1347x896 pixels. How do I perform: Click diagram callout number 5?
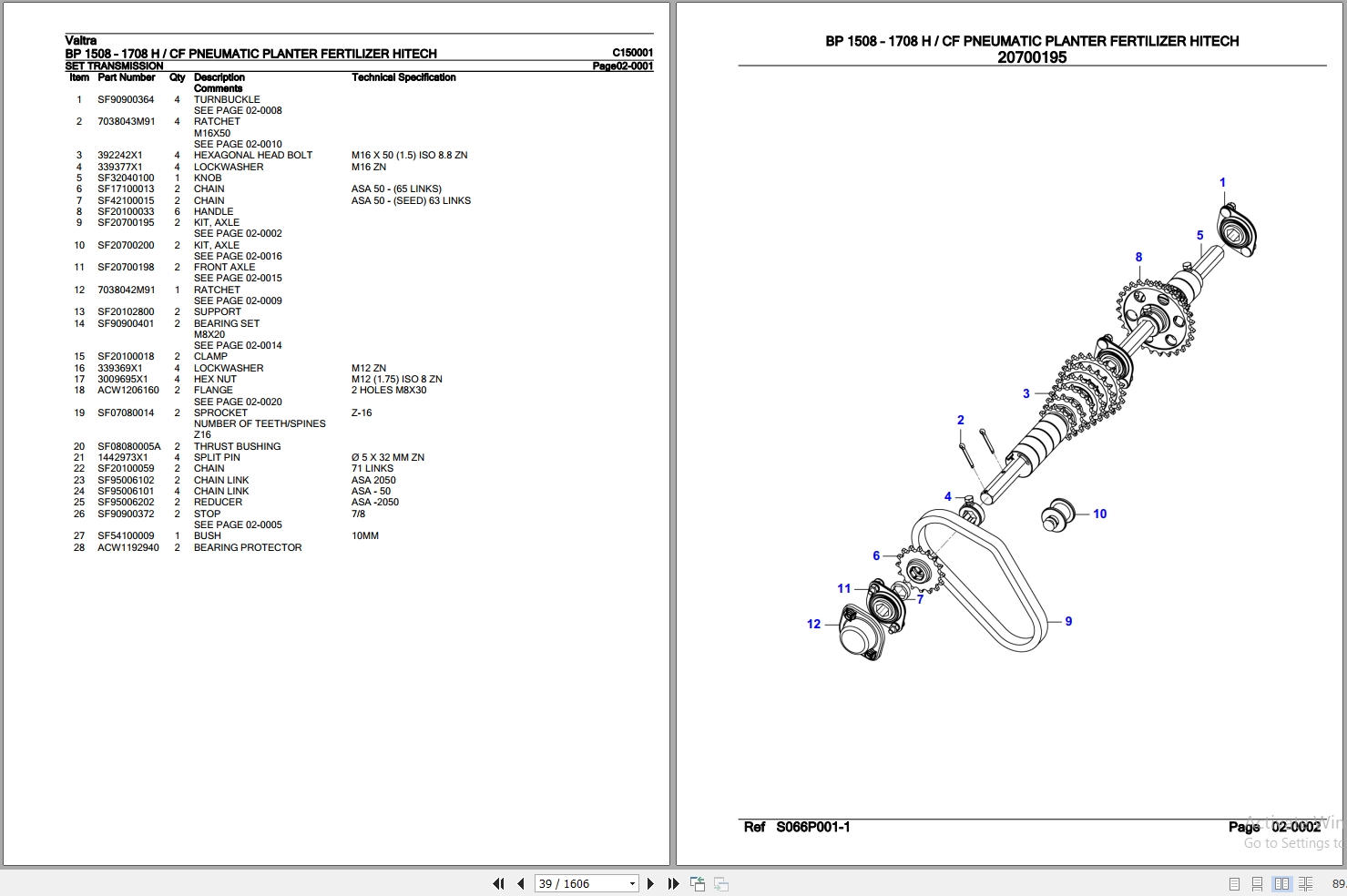tap(1200, 235)
